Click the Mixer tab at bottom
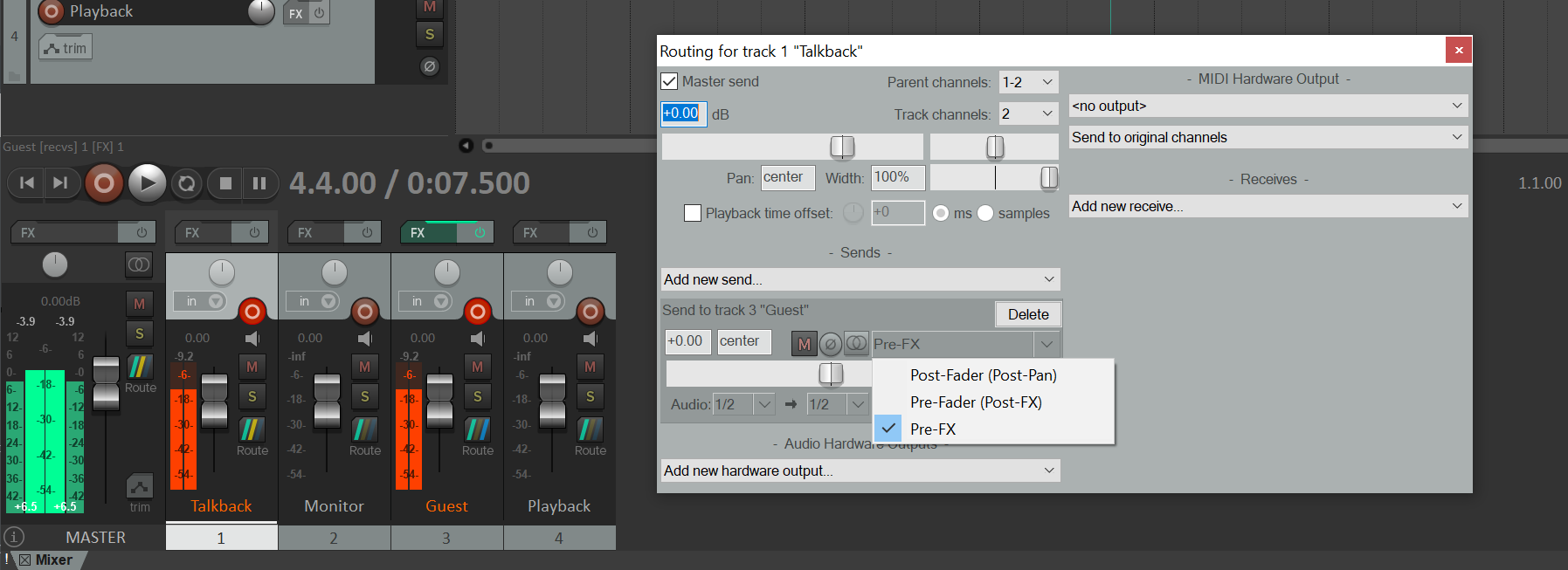The image size is (1568, 570). click(x=53, y=560)
